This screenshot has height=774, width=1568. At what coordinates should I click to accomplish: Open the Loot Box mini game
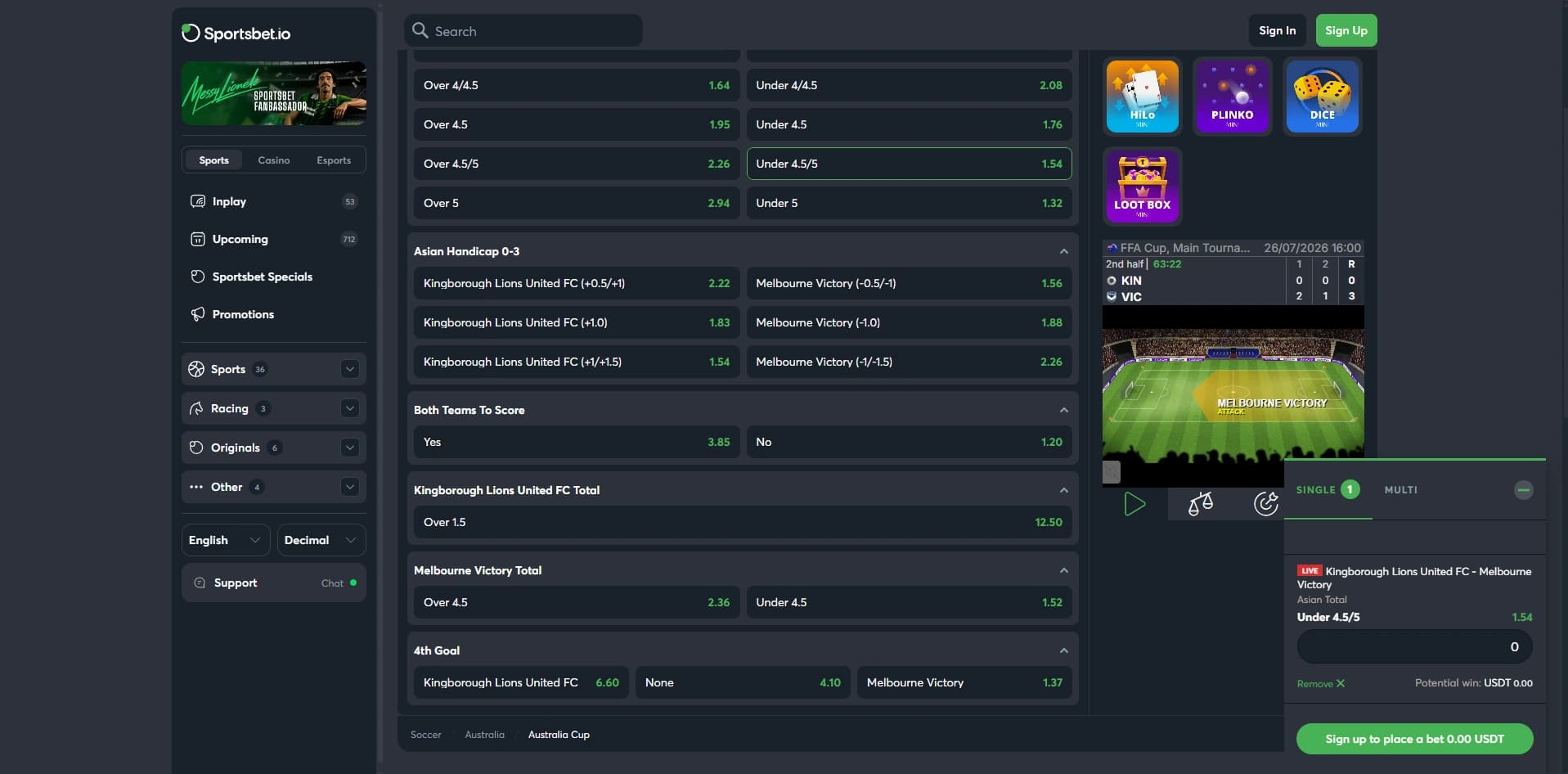tap(1142, 186)
